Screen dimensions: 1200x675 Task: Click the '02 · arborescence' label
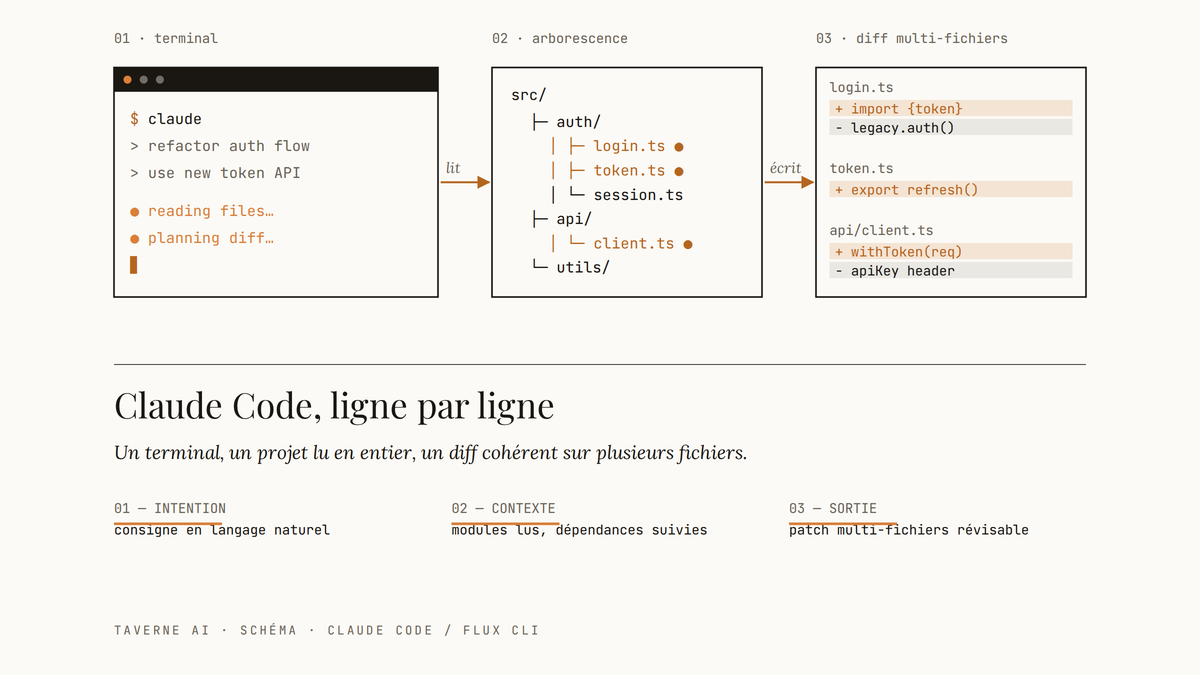click(560, 38)
